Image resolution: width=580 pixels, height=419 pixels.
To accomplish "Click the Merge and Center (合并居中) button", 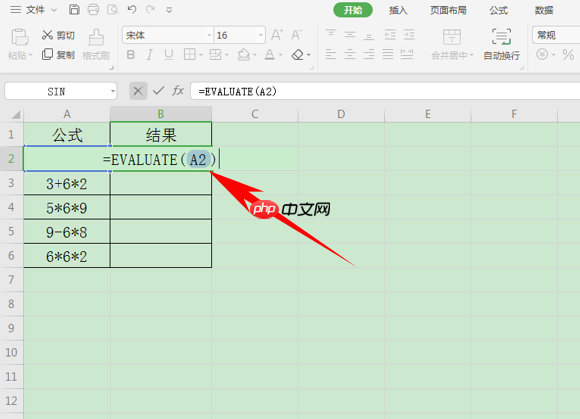I will click(x=452, y=44).
